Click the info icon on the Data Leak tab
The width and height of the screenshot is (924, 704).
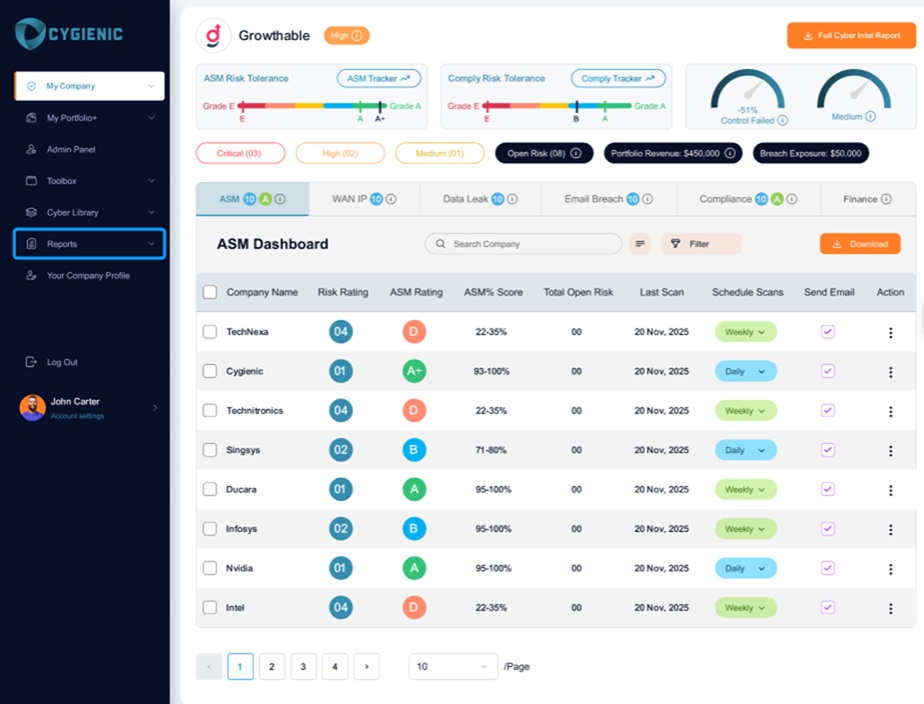pyautogui.click(x=512, y=199)
